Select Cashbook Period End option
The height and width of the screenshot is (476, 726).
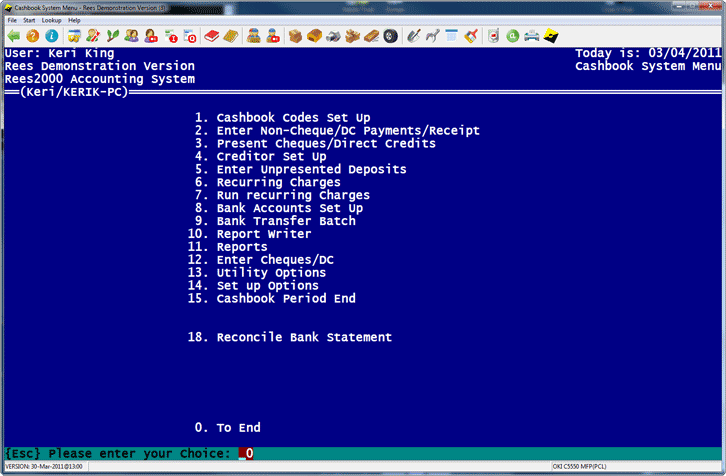pos(285,299)
